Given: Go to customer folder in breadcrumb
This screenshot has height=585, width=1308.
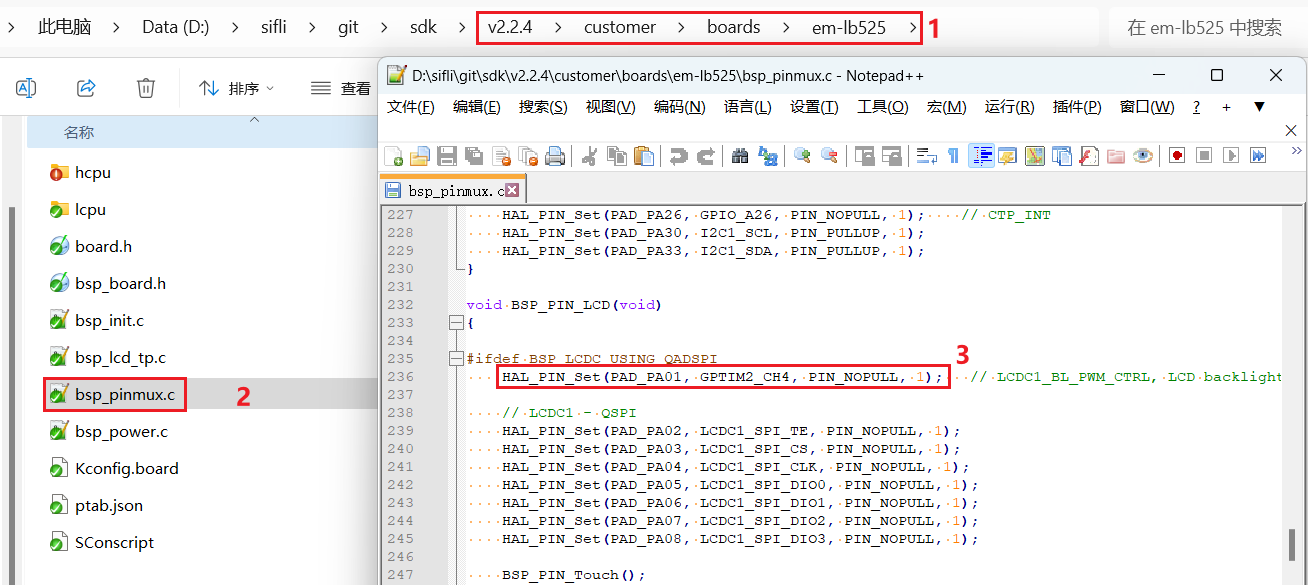Looking at the screenshot, I should point(620,28).
